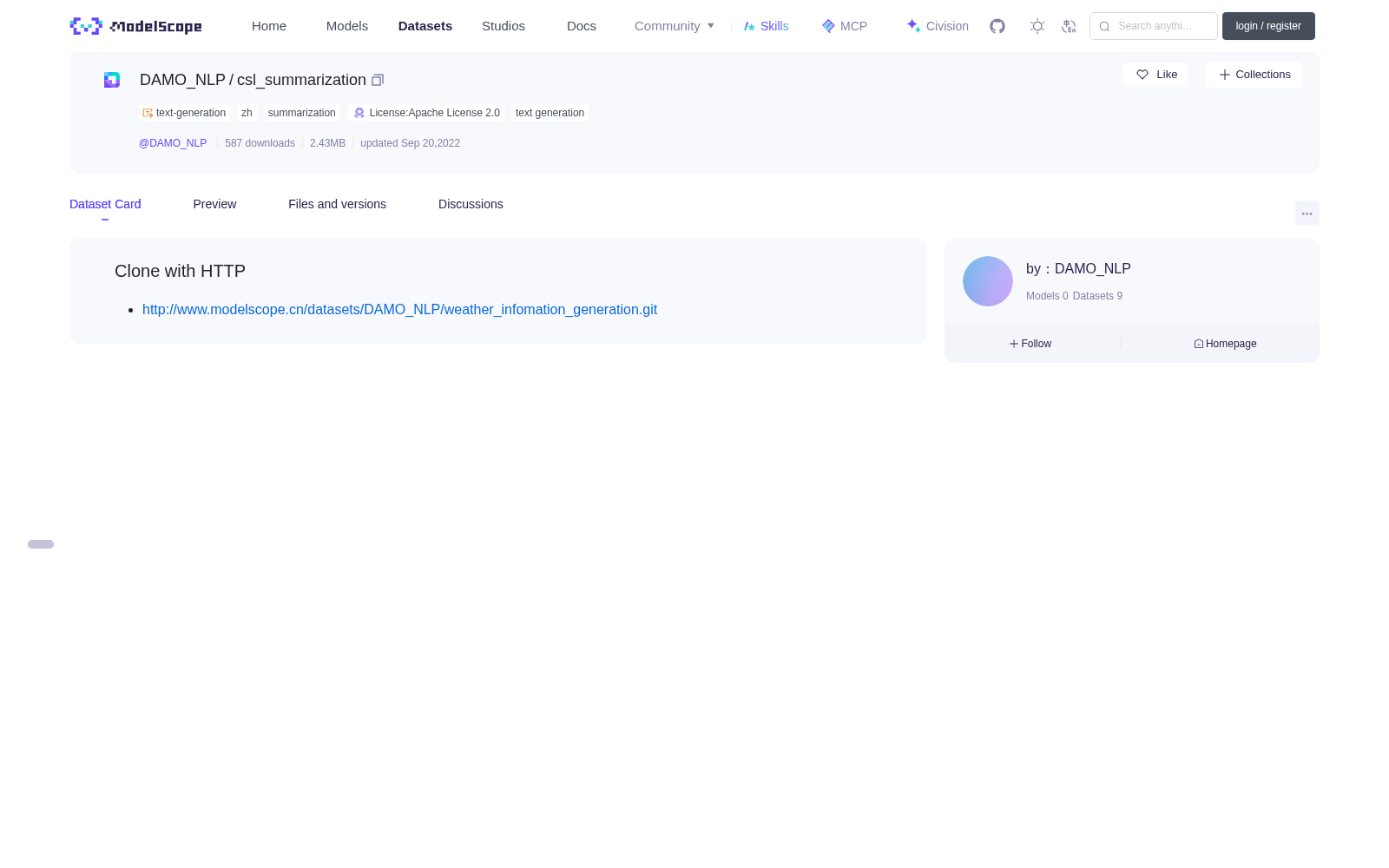The width and height of the screenshot is (1389, 868).
Task: Switch to the Discussions tab
Action: (471, 204)
